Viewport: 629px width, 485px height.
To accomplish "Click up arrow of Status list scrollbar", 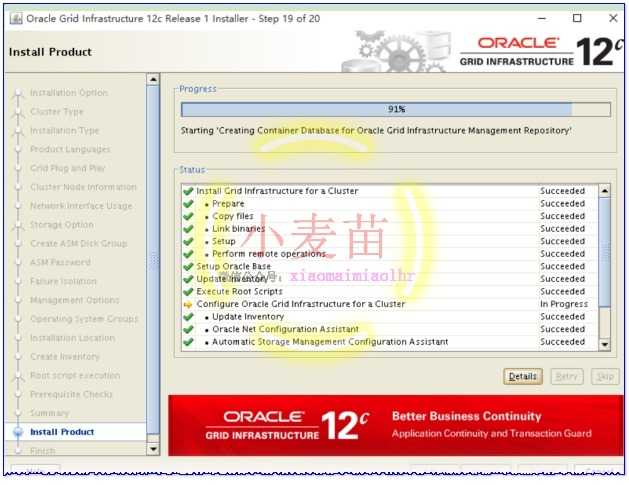I will 605,191.
